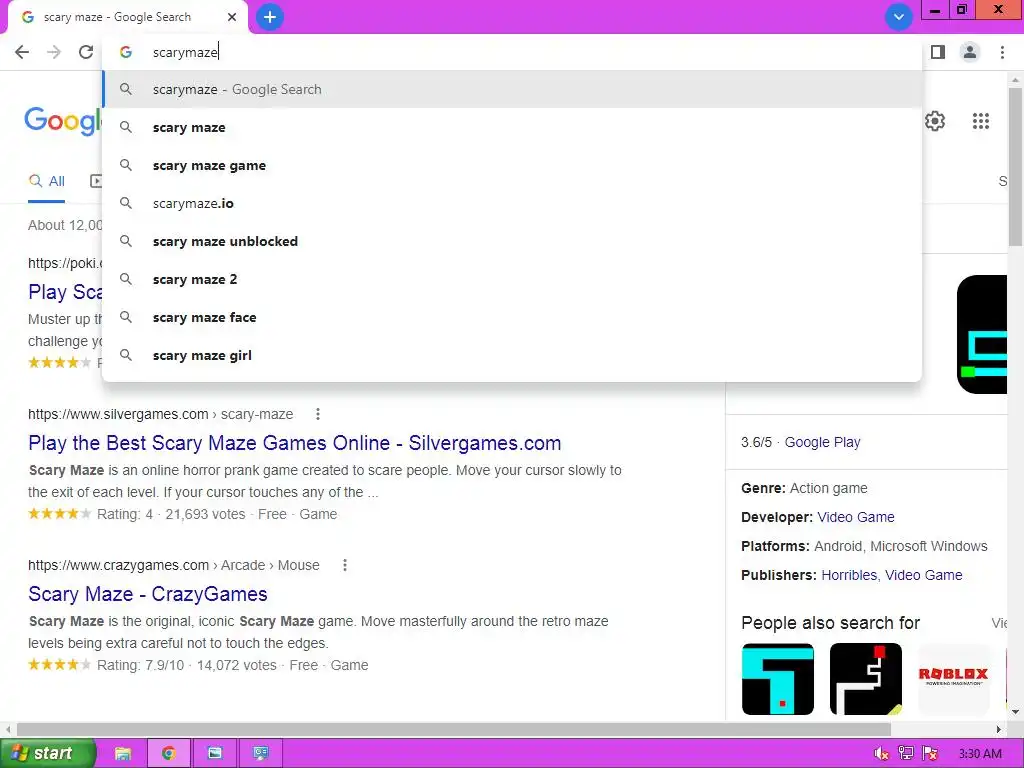Select the 'scary maze girl' suggestion
The height and width of the screenshot is (768, 1024).
point(512,355)
